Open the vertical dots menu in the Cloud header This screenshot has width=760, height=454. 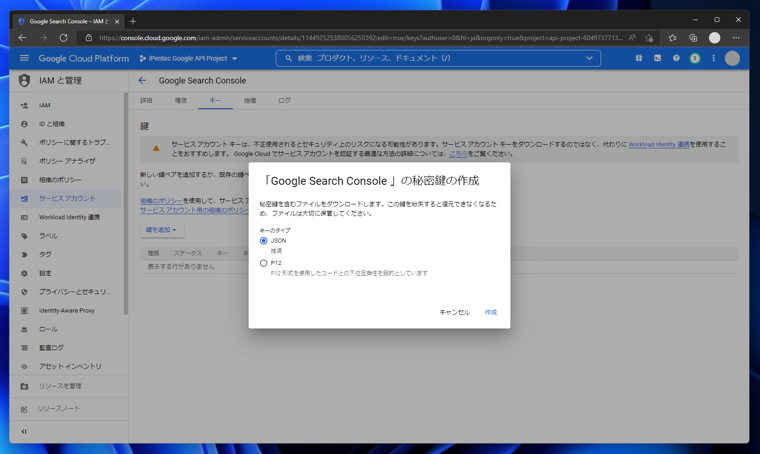tap(713, 58)
